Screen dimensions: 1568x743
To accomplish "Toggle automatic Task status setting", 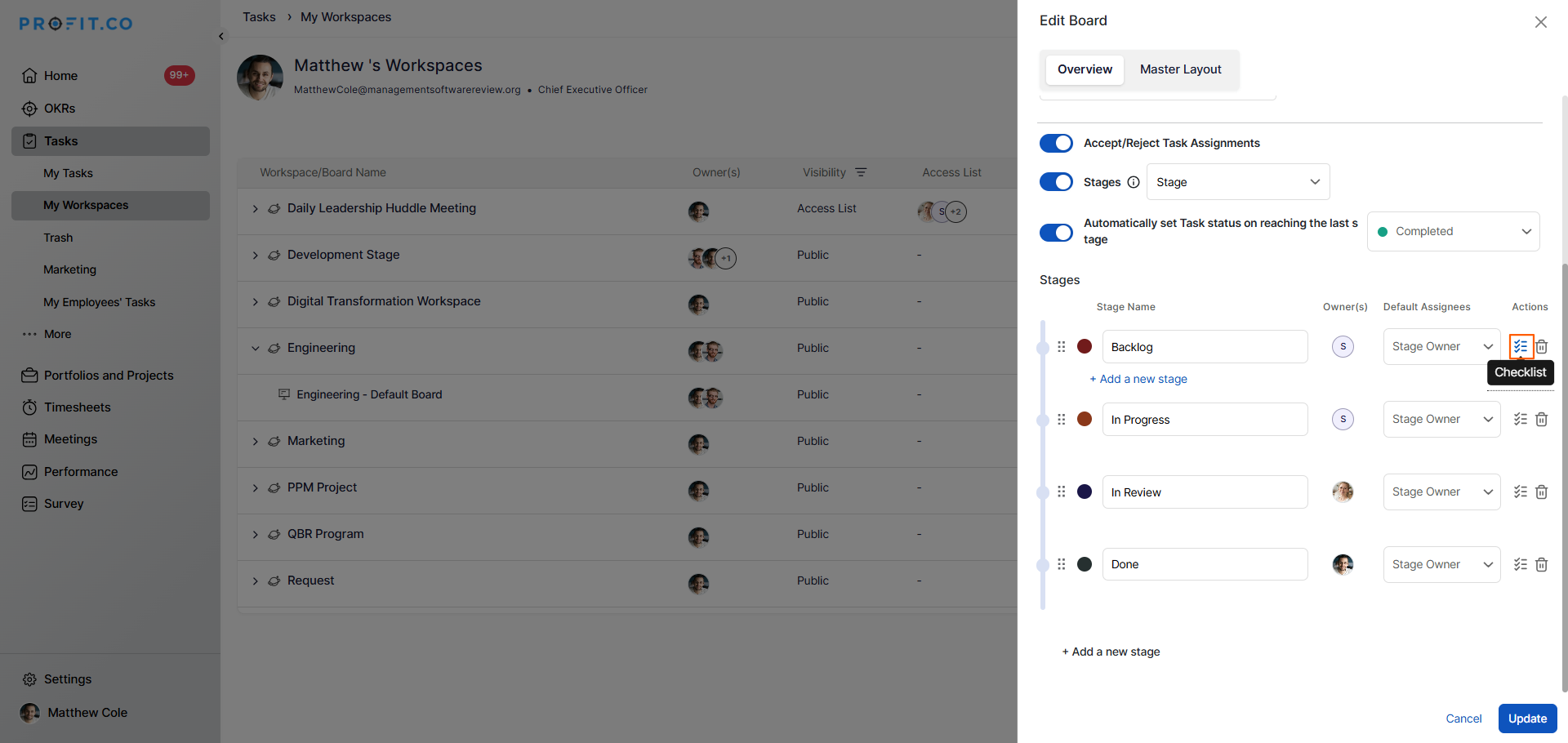I will click(x=1056, y=233).
